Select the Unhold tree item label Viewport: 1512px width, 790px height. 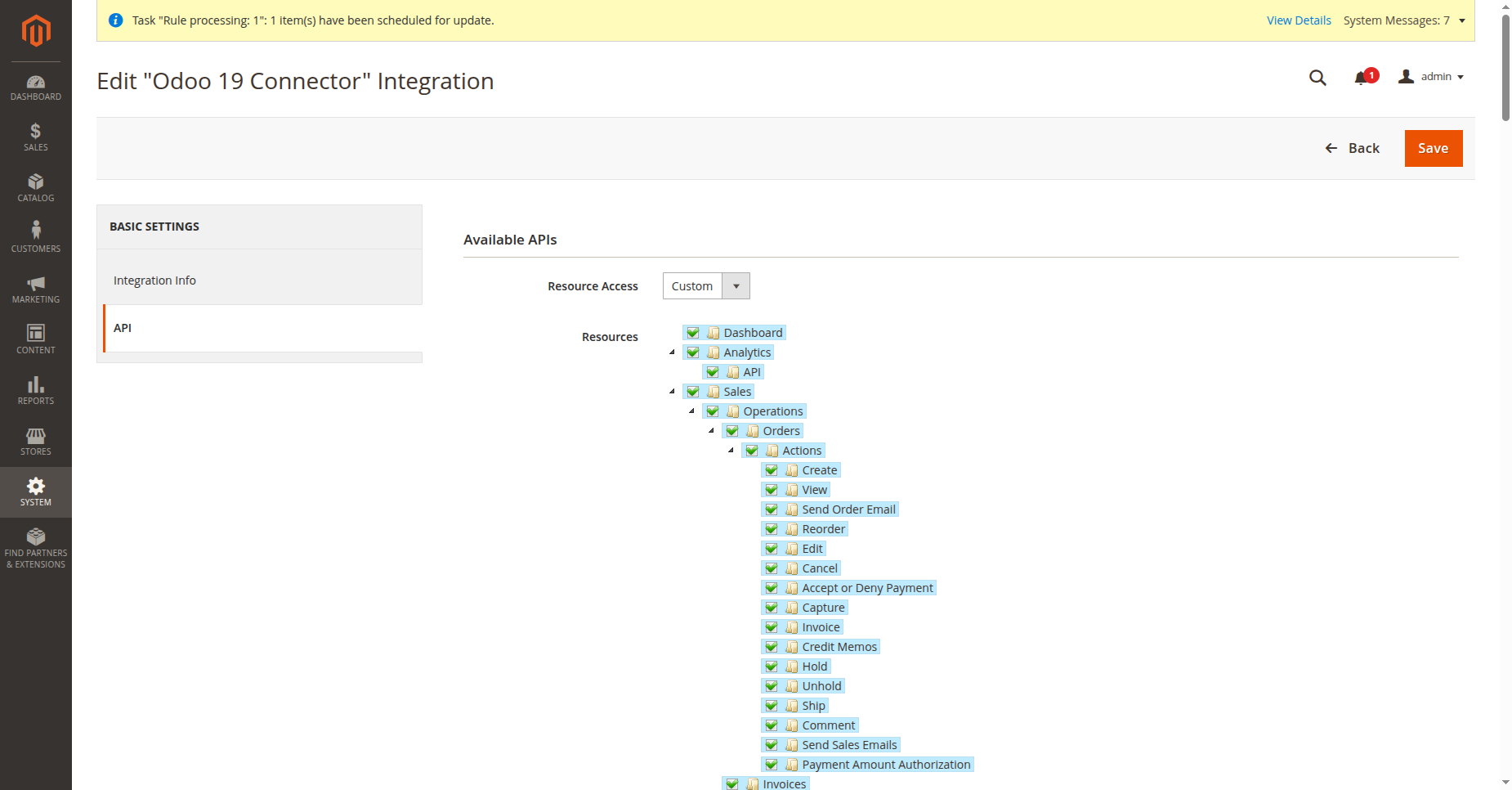coord(822,686)
